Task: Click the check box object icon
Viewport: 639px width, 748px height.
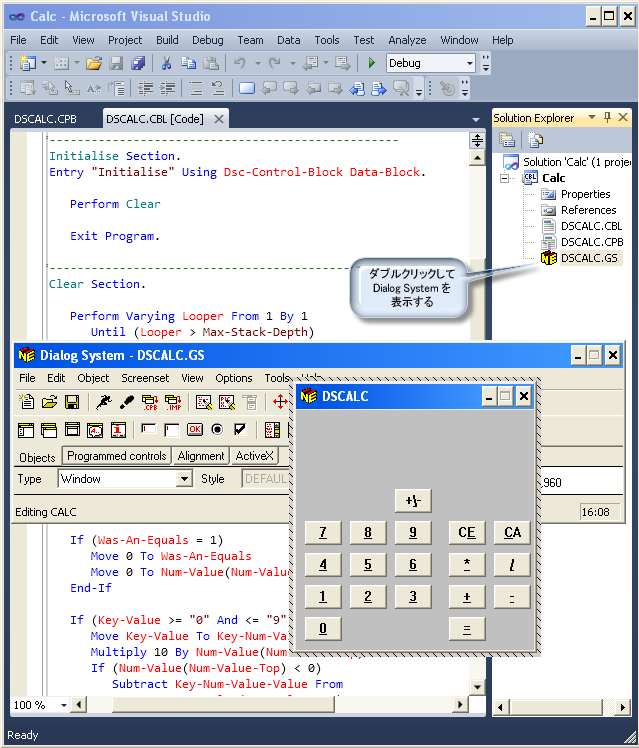Action: (x=240, y=430)
